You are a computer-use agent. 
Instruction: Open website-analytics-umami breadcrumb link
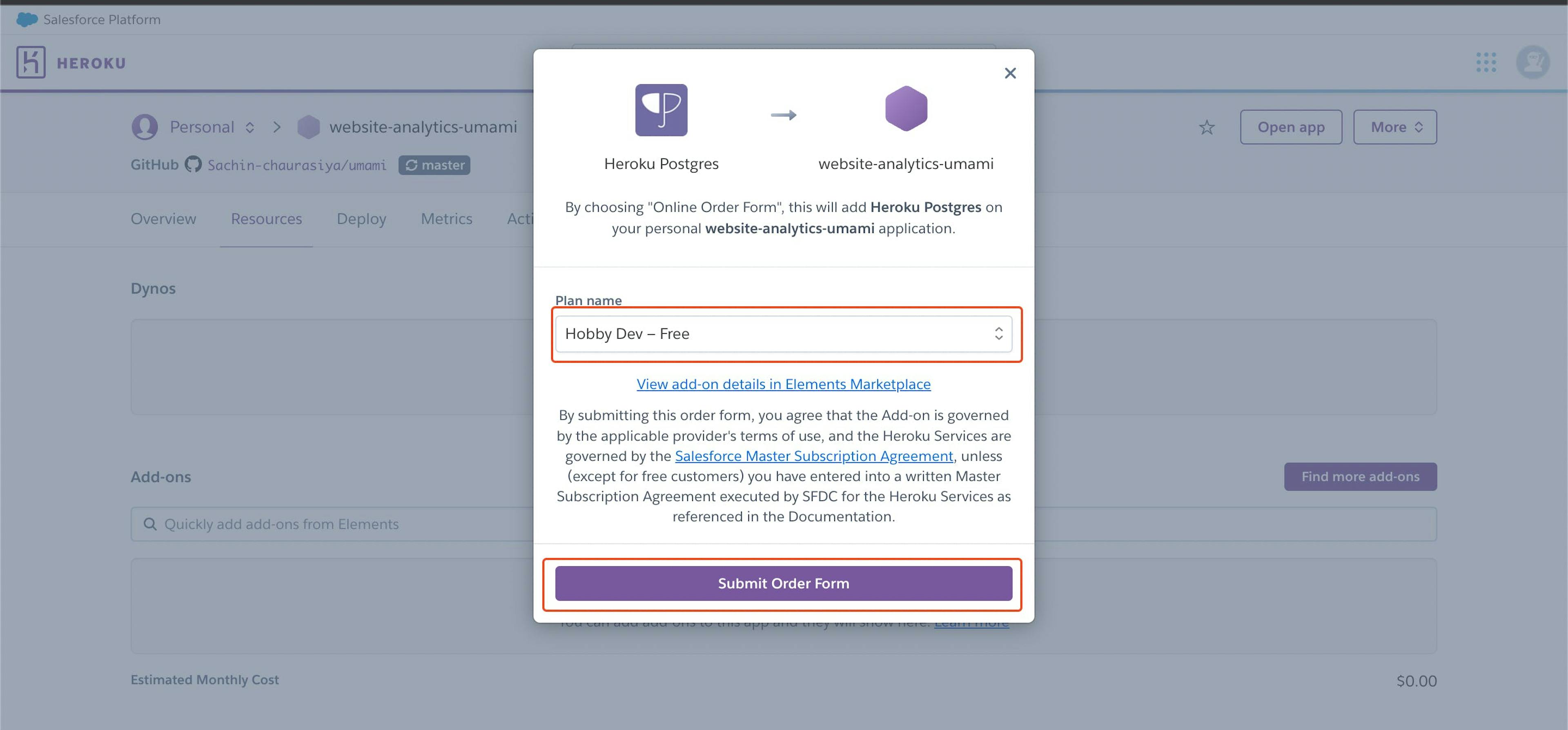coord(423,127)
